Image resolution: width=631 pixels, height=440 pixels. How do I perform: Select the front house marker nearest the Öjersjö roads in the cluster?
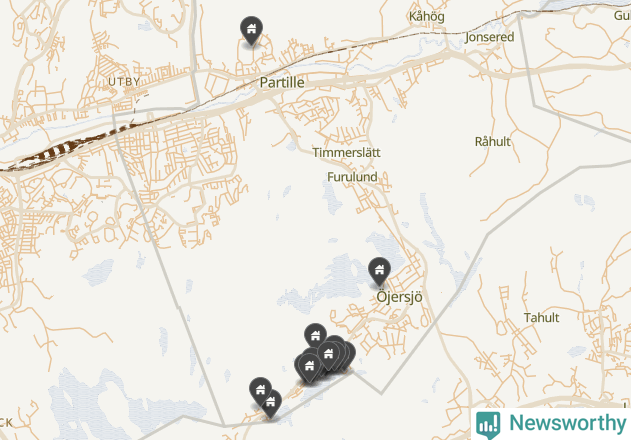click(328, 355)
